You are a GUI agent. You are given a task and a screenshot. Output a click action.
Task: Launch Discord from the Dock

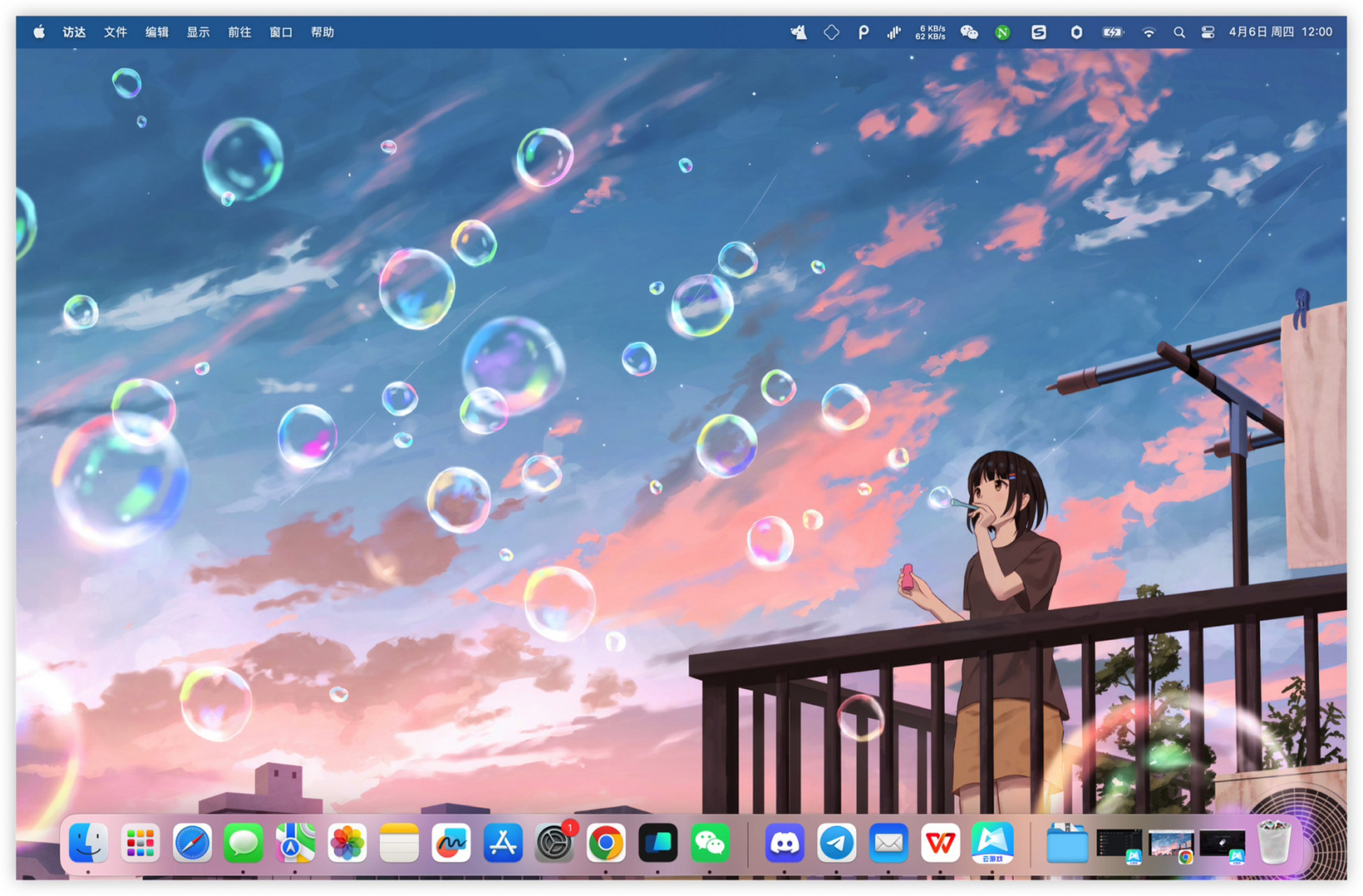[784, 843]
